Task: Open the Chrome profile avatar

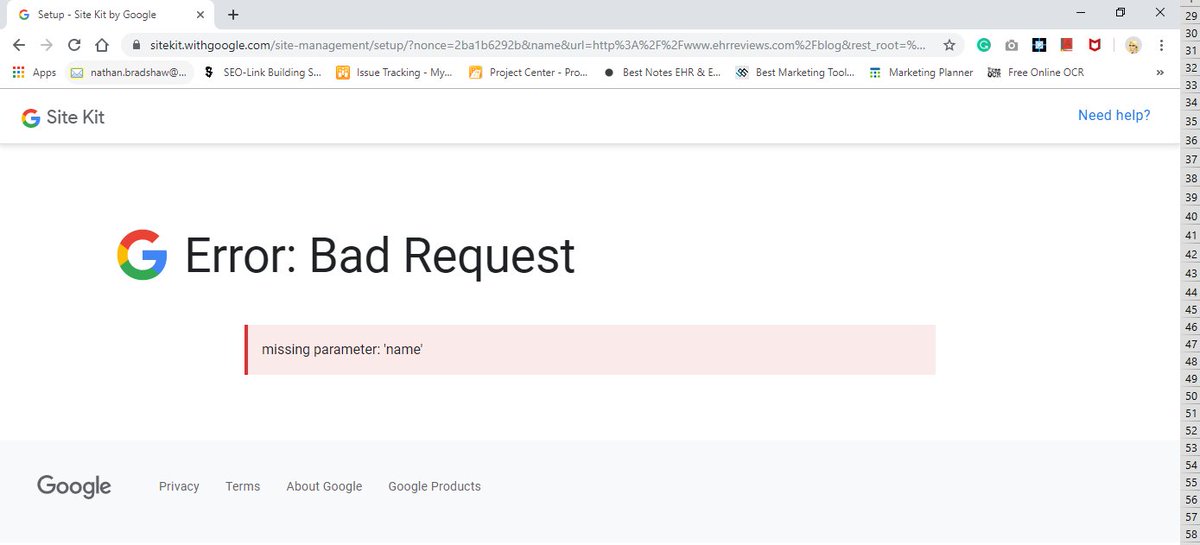Action: [x=1133, y=45]
